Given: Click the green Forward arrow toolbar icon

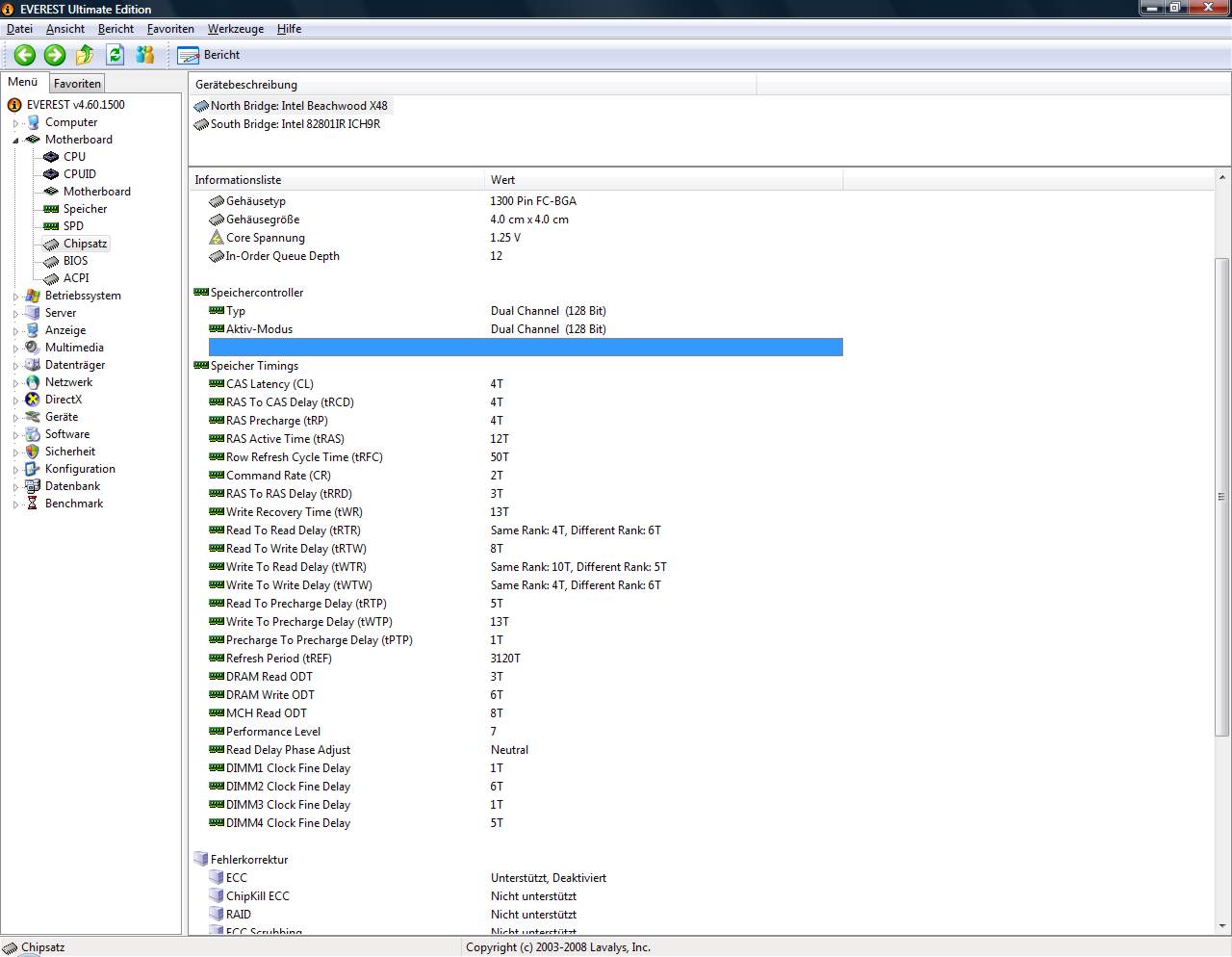Looking at the screenshot, I should pyautogui.click(x=55, y=55).
